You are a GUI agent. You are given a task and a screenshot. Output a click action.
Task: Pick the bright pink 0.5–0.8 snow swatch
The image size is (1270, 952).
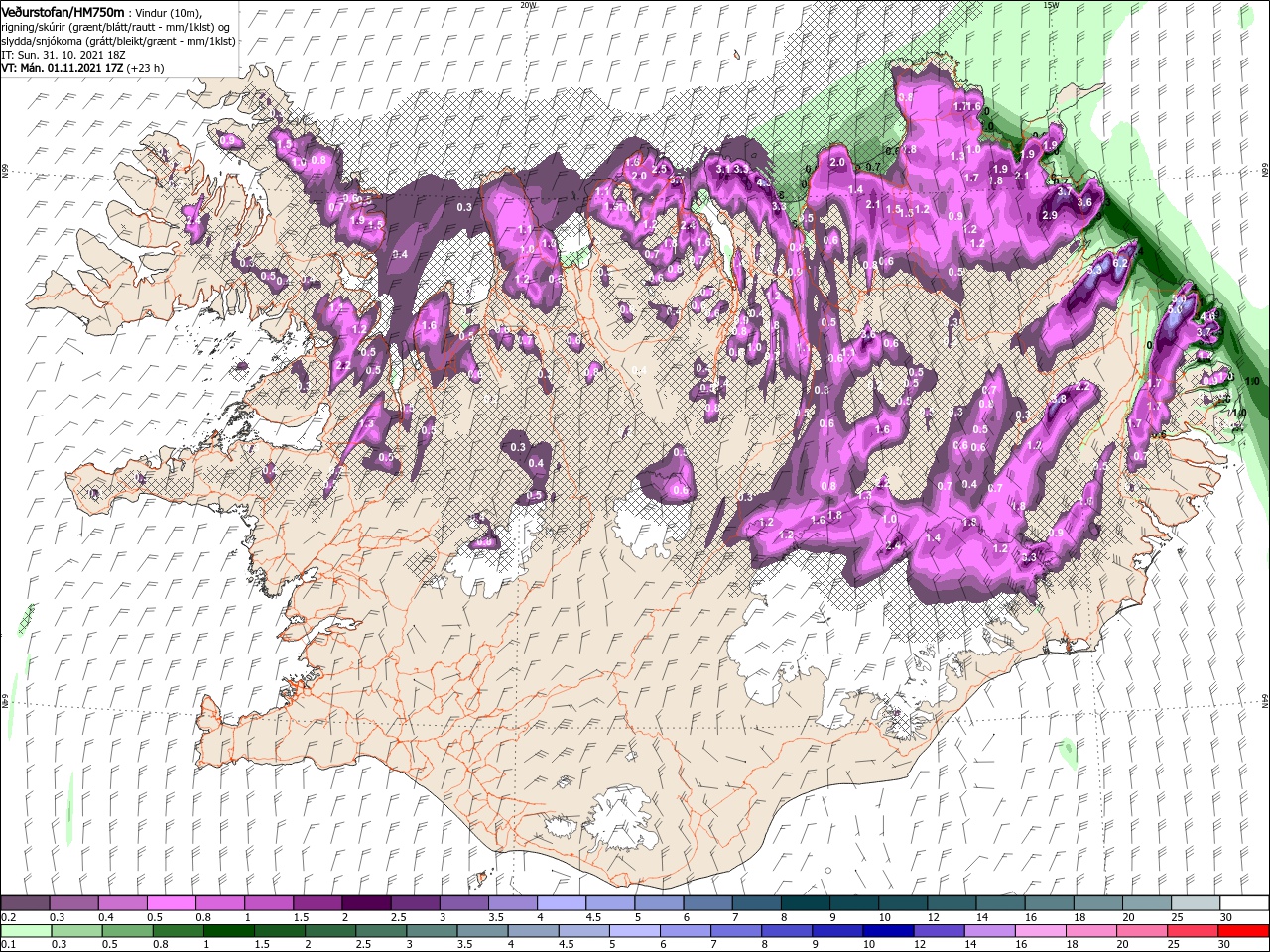[172, 903]
